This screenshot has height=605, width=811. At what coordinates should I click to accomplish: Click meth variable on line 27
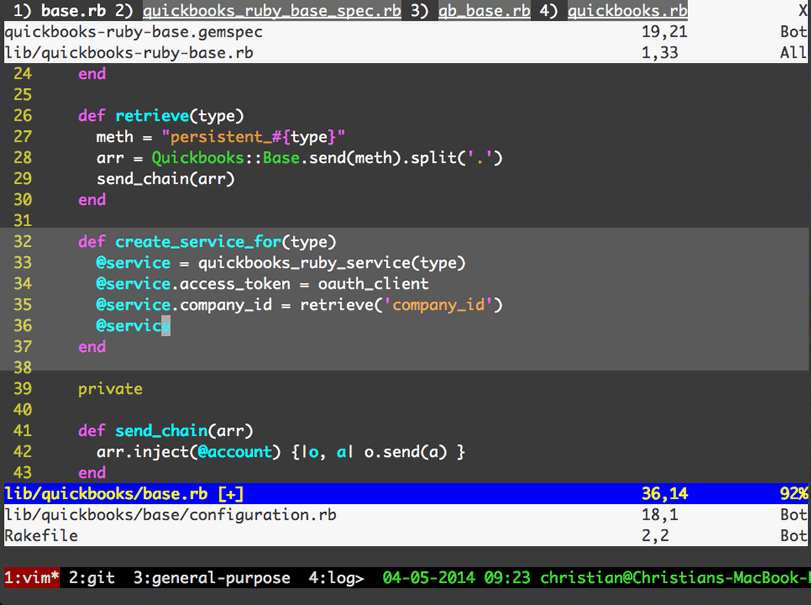pos(114,137)
